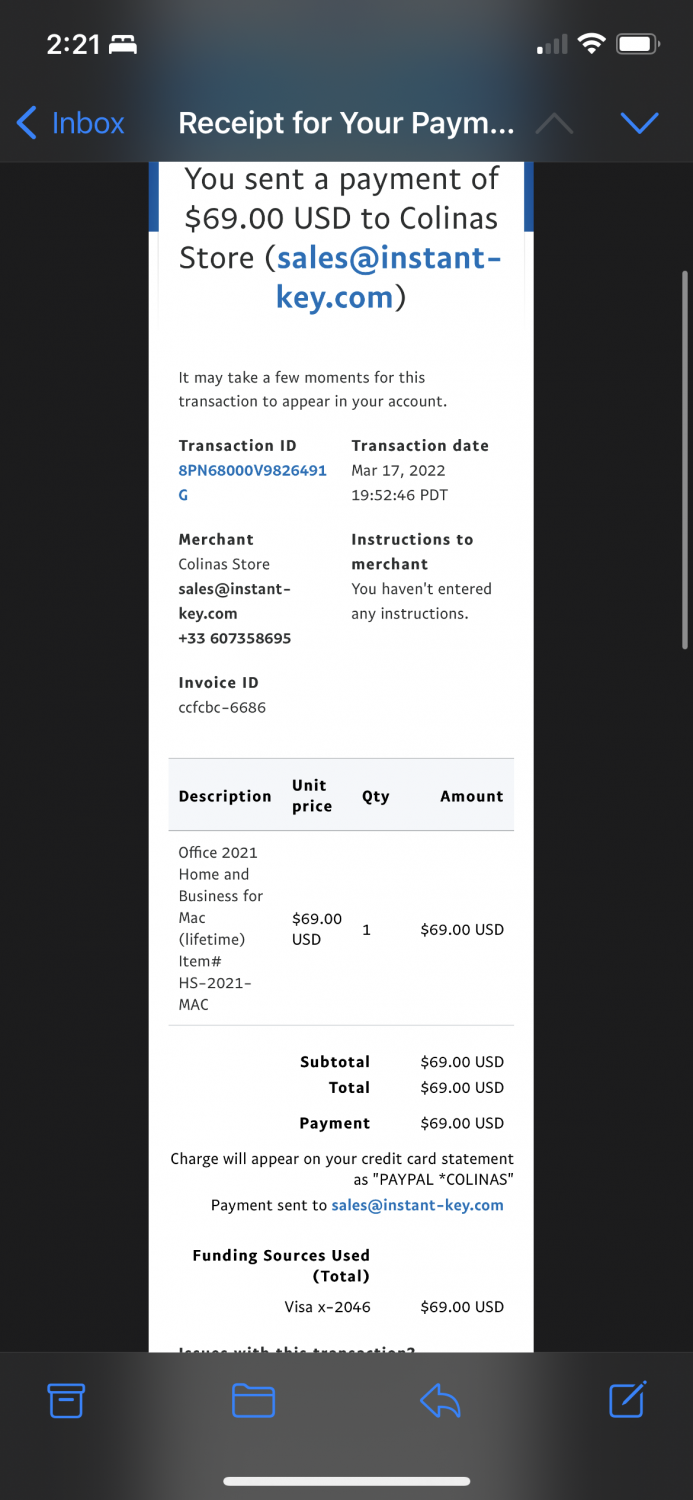Compose a new message

click(x=628, y=1399)
